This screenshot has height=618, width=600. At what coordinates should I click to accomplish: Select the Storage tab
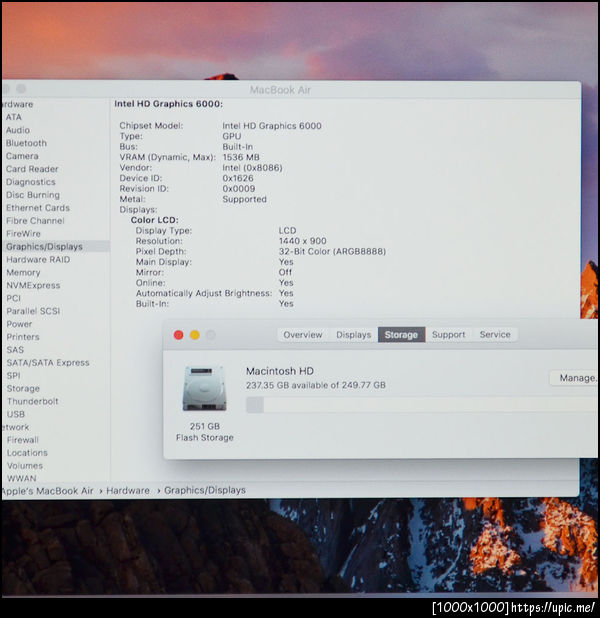[401, 335]
